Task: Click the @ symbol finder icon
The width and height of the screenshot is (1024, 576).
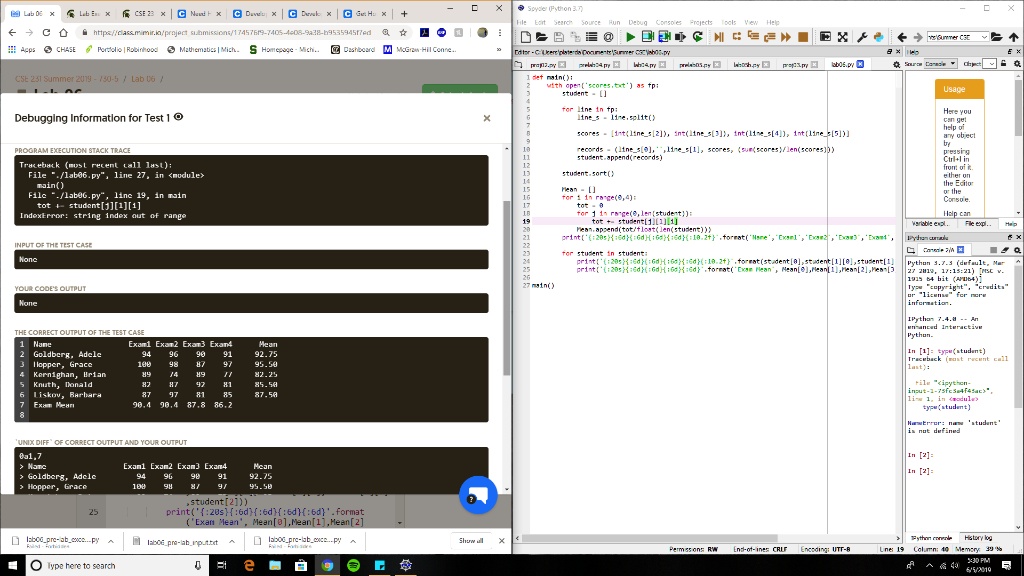Action: pyautogui.click(x=608, y=37)
